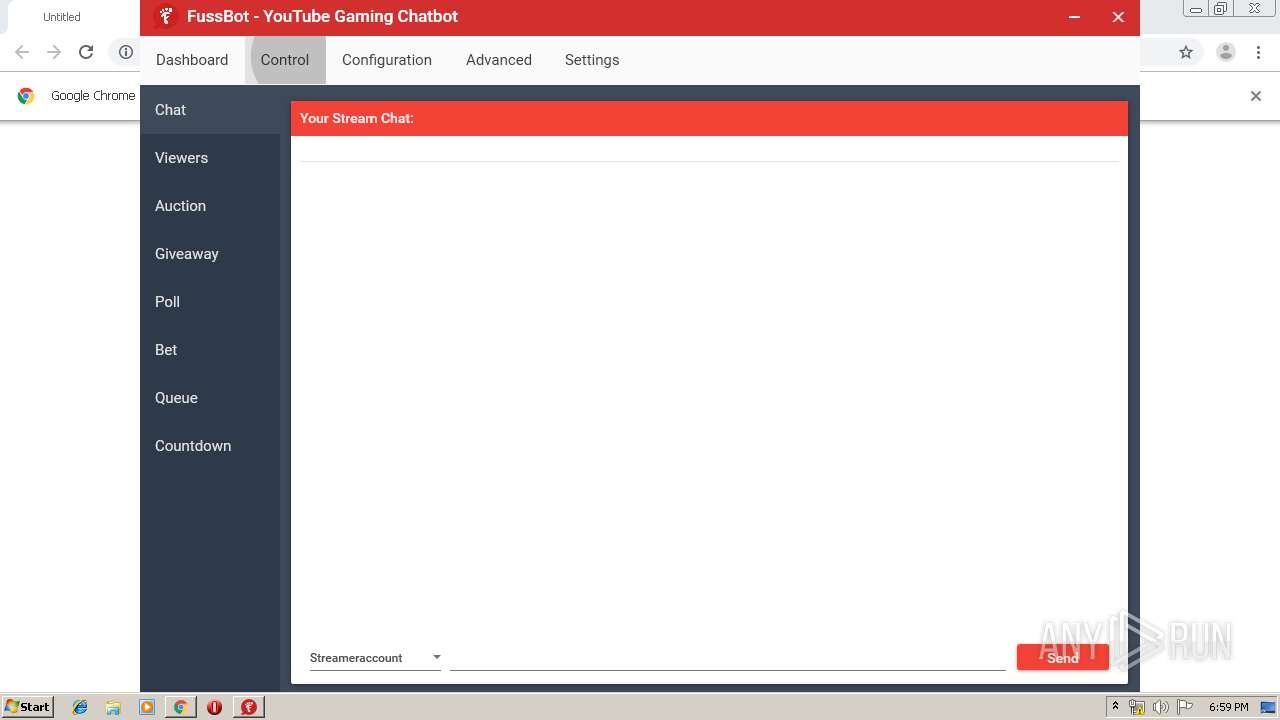Open the Giveaway section
Viewport: 1280px width, 720px height.
click(x=210, y=254)
